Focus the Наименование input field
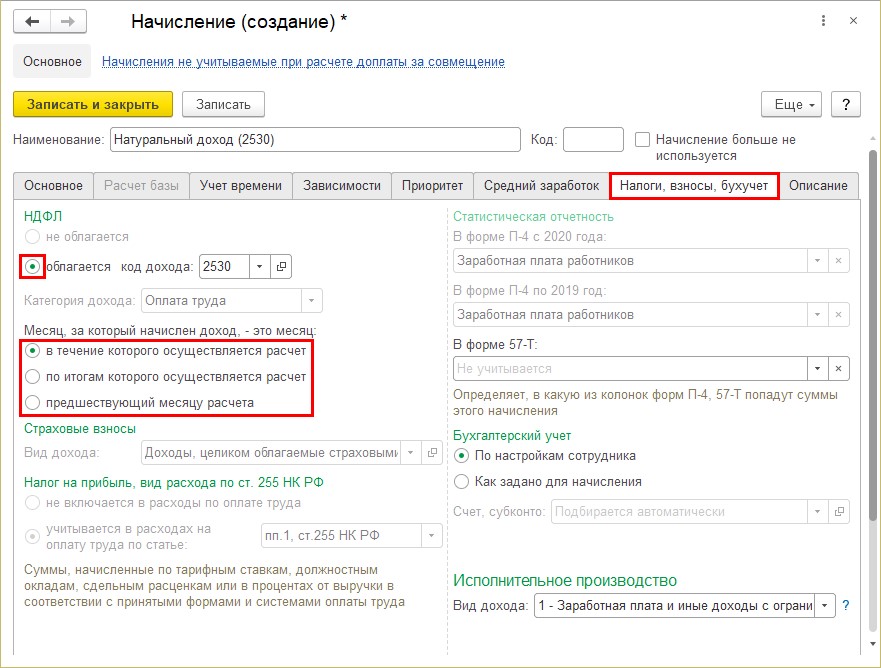 point(315,139)
